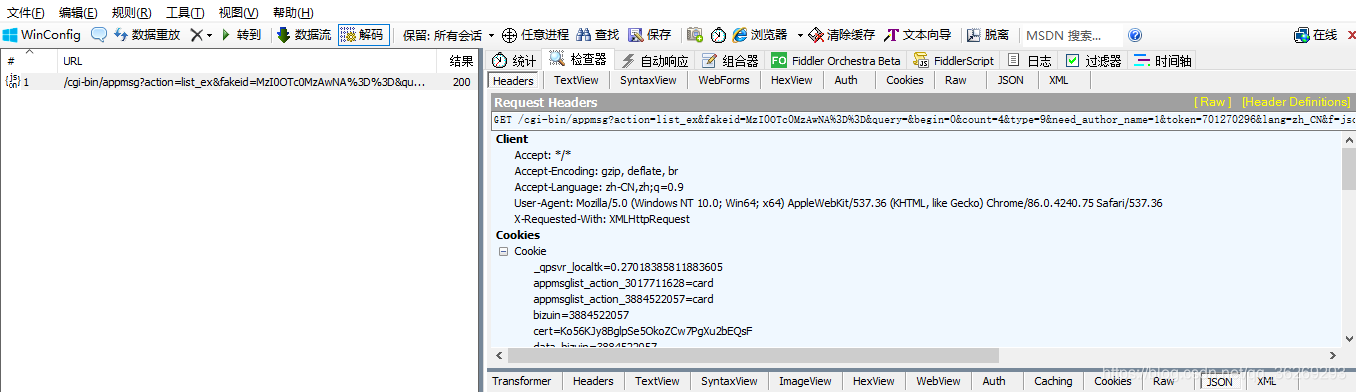Select the response ImageView tab
Image resolution: width=1356 pixels, height=392 pixels.
tap(806, 381)
